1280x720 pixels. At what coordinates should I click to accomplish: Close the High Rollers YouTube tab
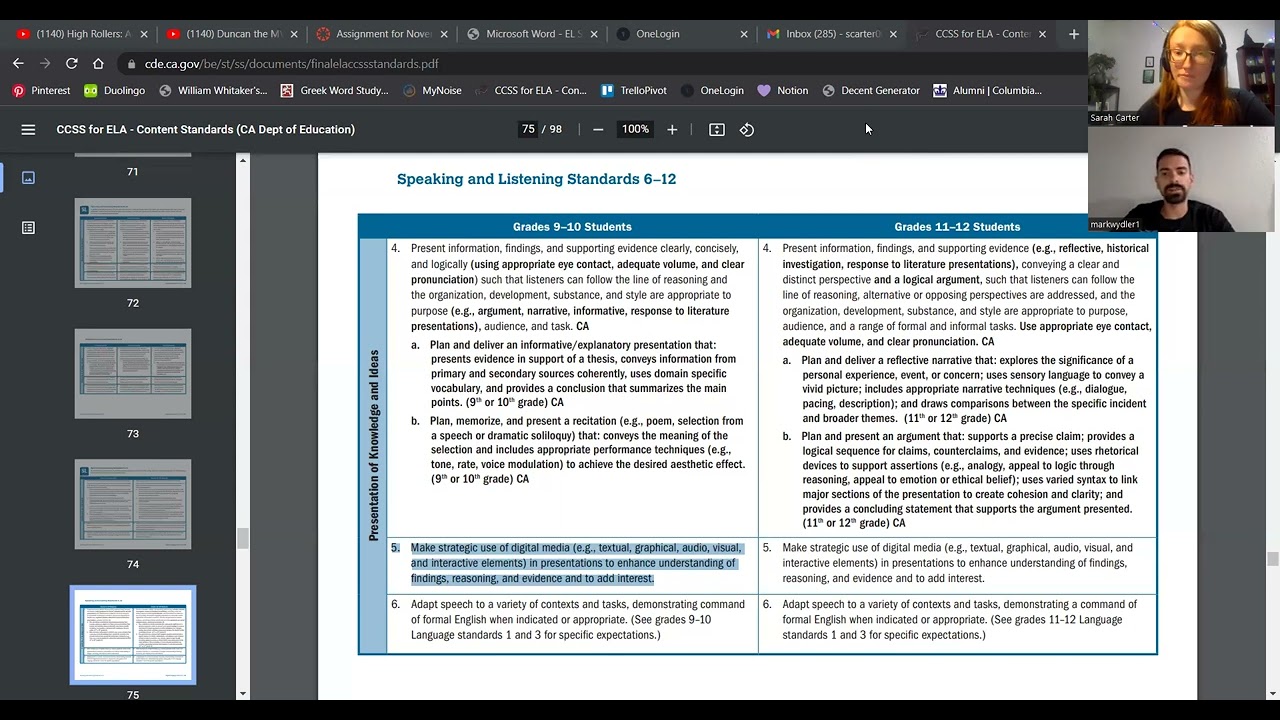pyautogui.click(x=144, y=34)
